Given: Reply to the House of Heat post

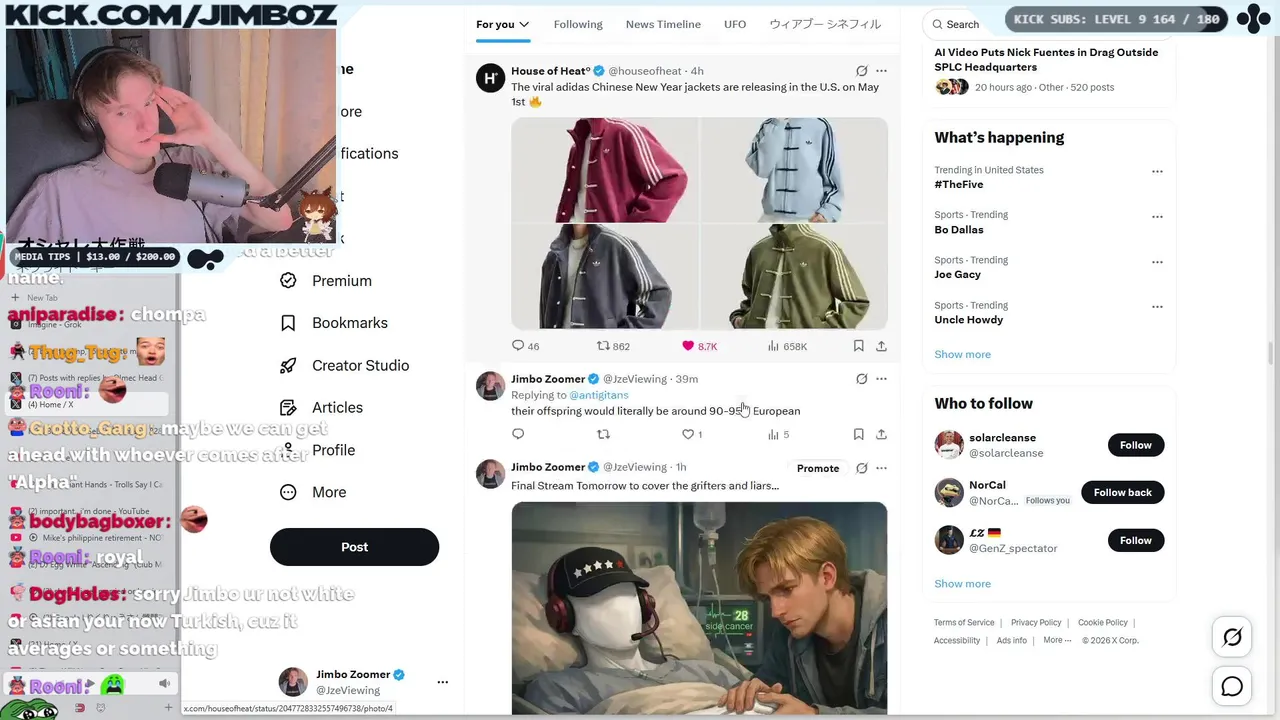Looking at the screenshot, I should pos(525,346).
